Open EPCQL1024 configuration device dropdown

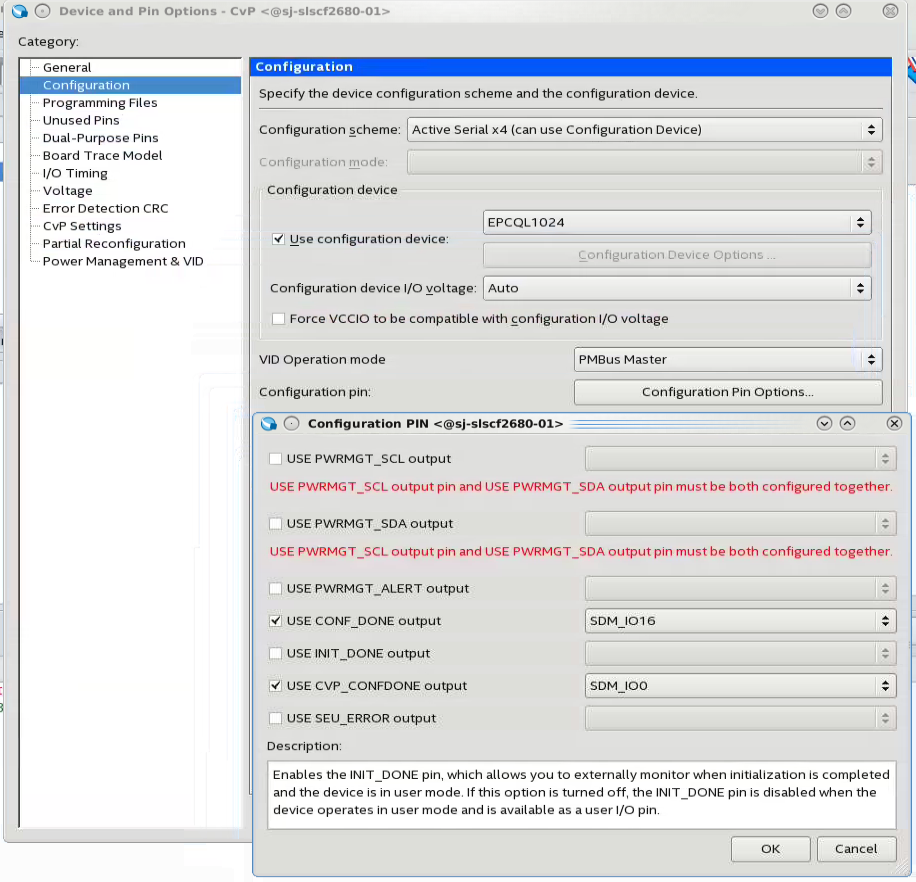pos(677,223)
